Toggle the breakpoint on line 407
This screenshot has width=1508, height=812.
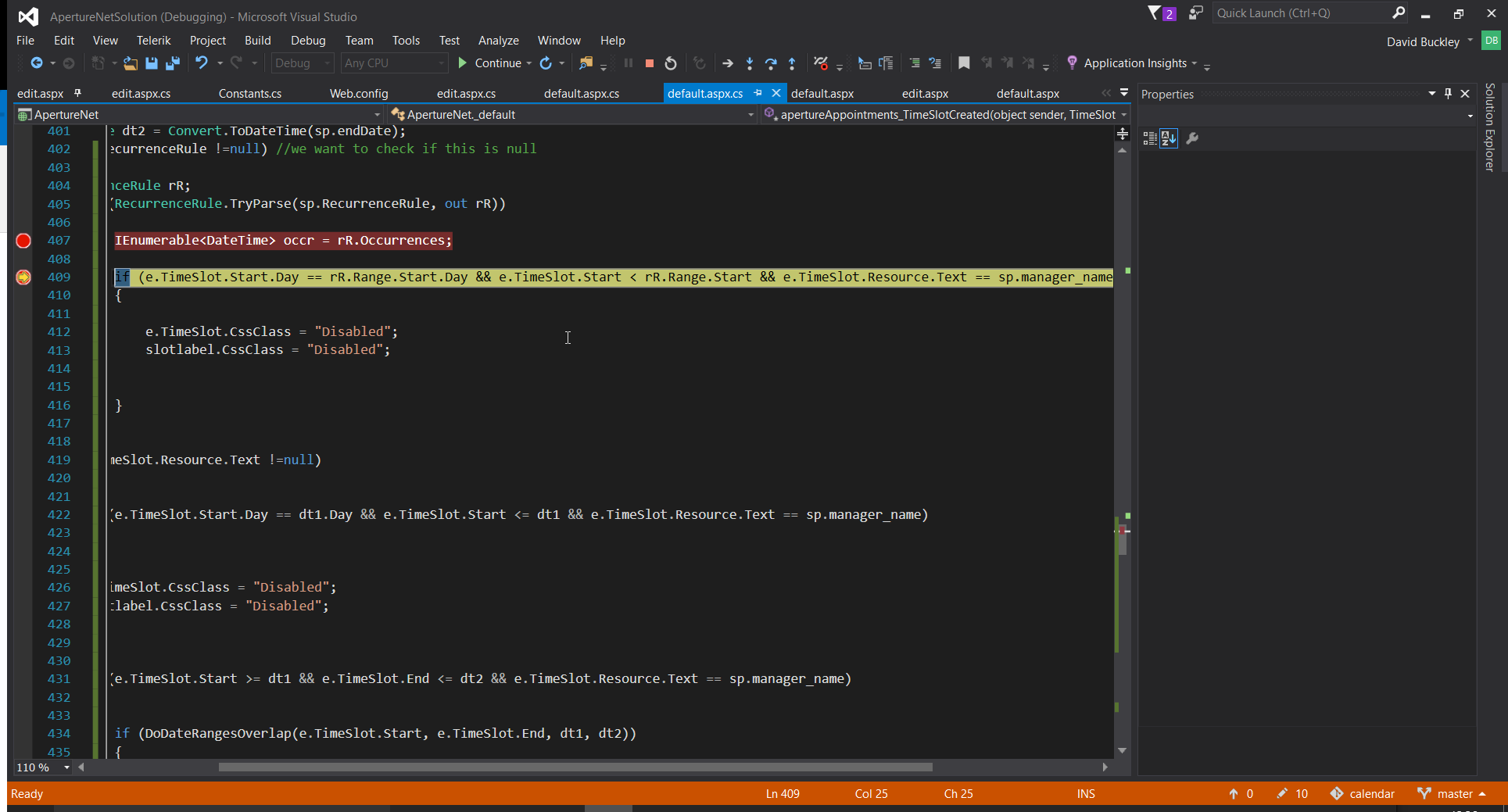[23, 241]
